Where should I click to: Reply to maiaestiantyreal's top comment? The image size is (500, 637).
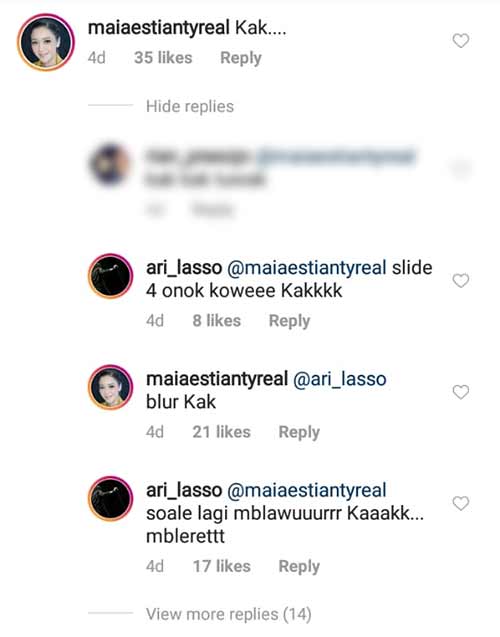pyautogui.click(x=241, y=58)
